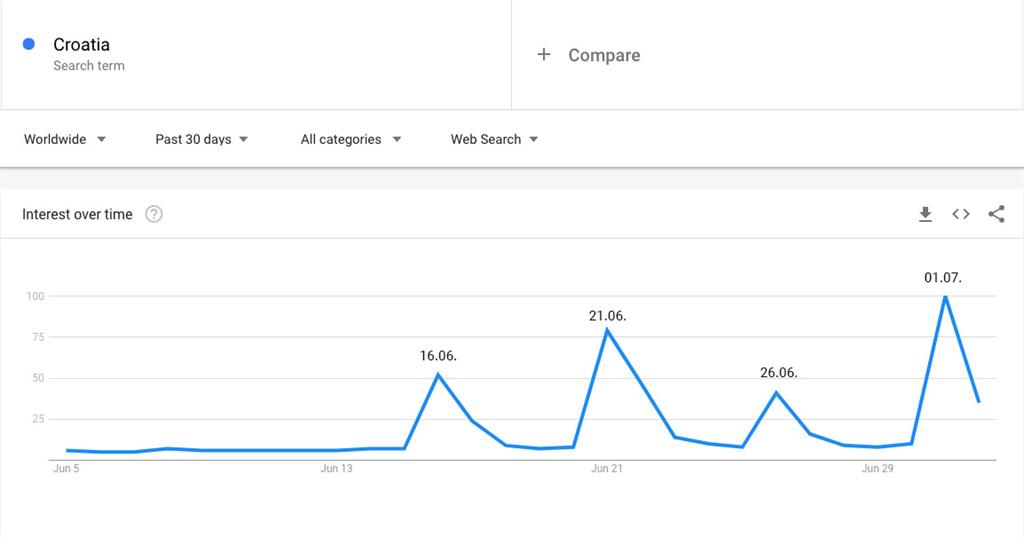This screenshot has height=537, width=1024.
Task: Open the Worldwide region dropdown
Action: (x=65, y=139)
